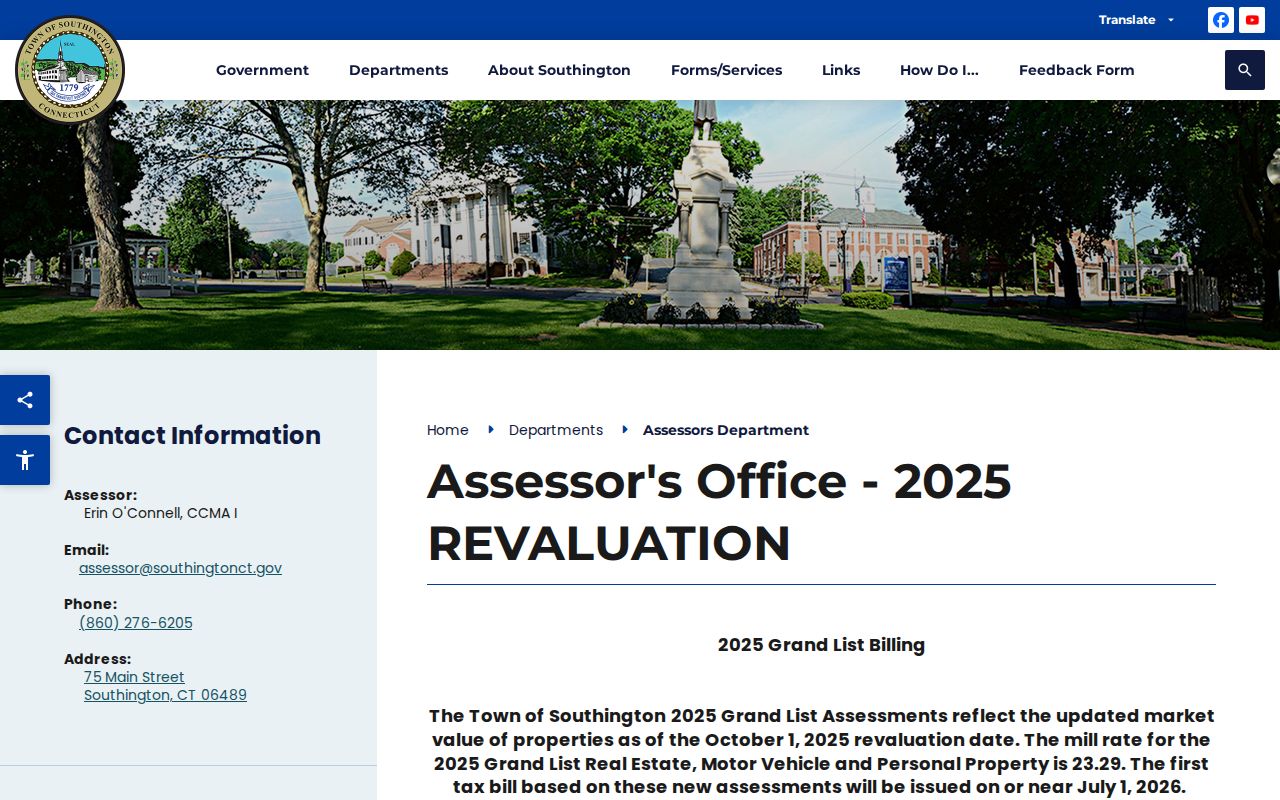Go to Home breadcrumb
The image size is (1280, 800).
tap(447, 430)
